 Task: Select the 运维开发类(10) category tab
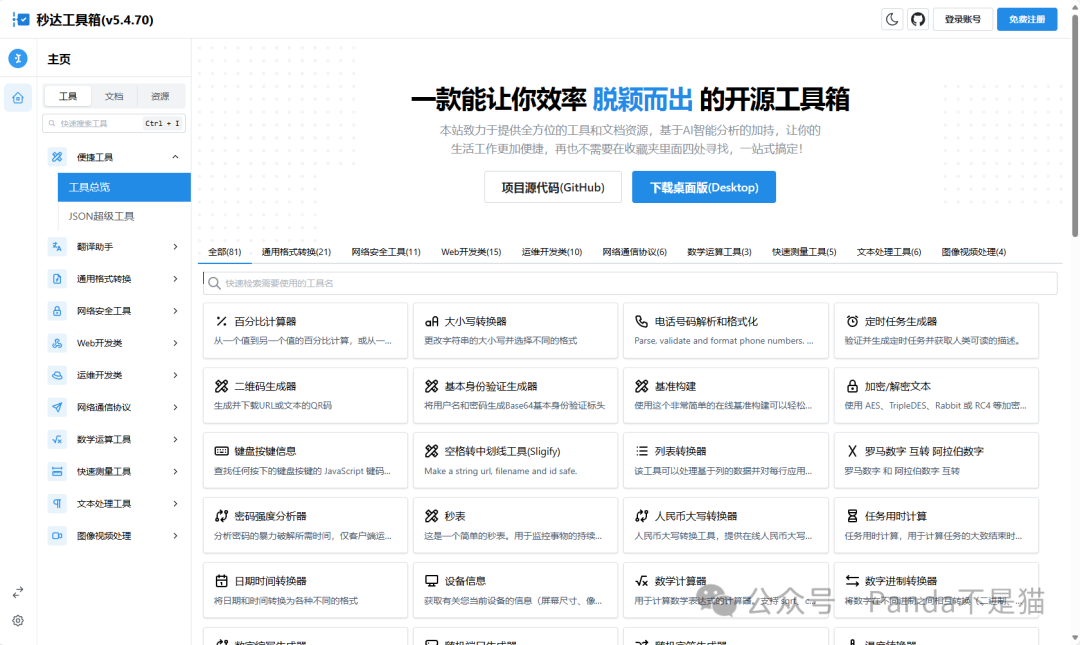click(x=552, y=252)
